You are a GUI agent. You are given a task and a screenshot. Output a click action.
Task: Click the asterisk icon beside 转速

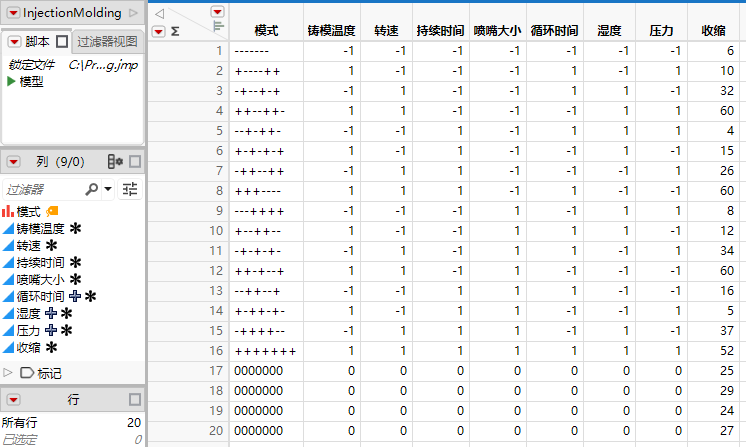(51, 245)
